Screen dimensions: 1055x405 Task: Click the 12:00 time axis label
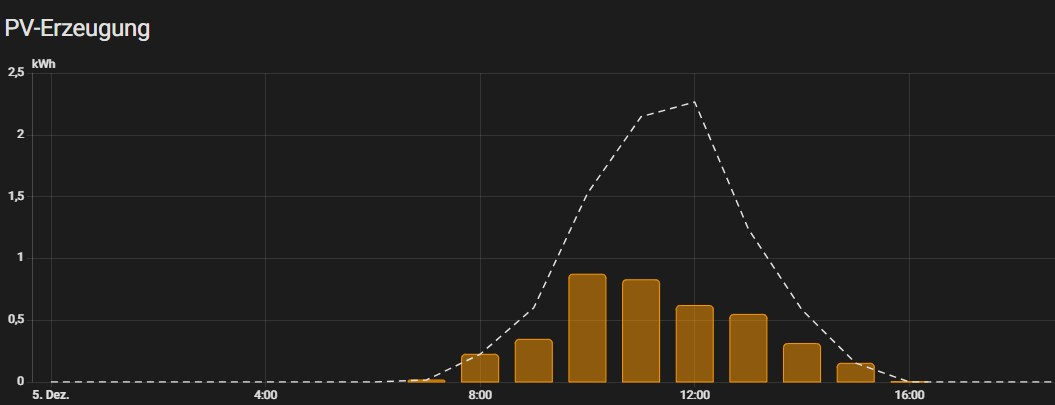point(694,396)
